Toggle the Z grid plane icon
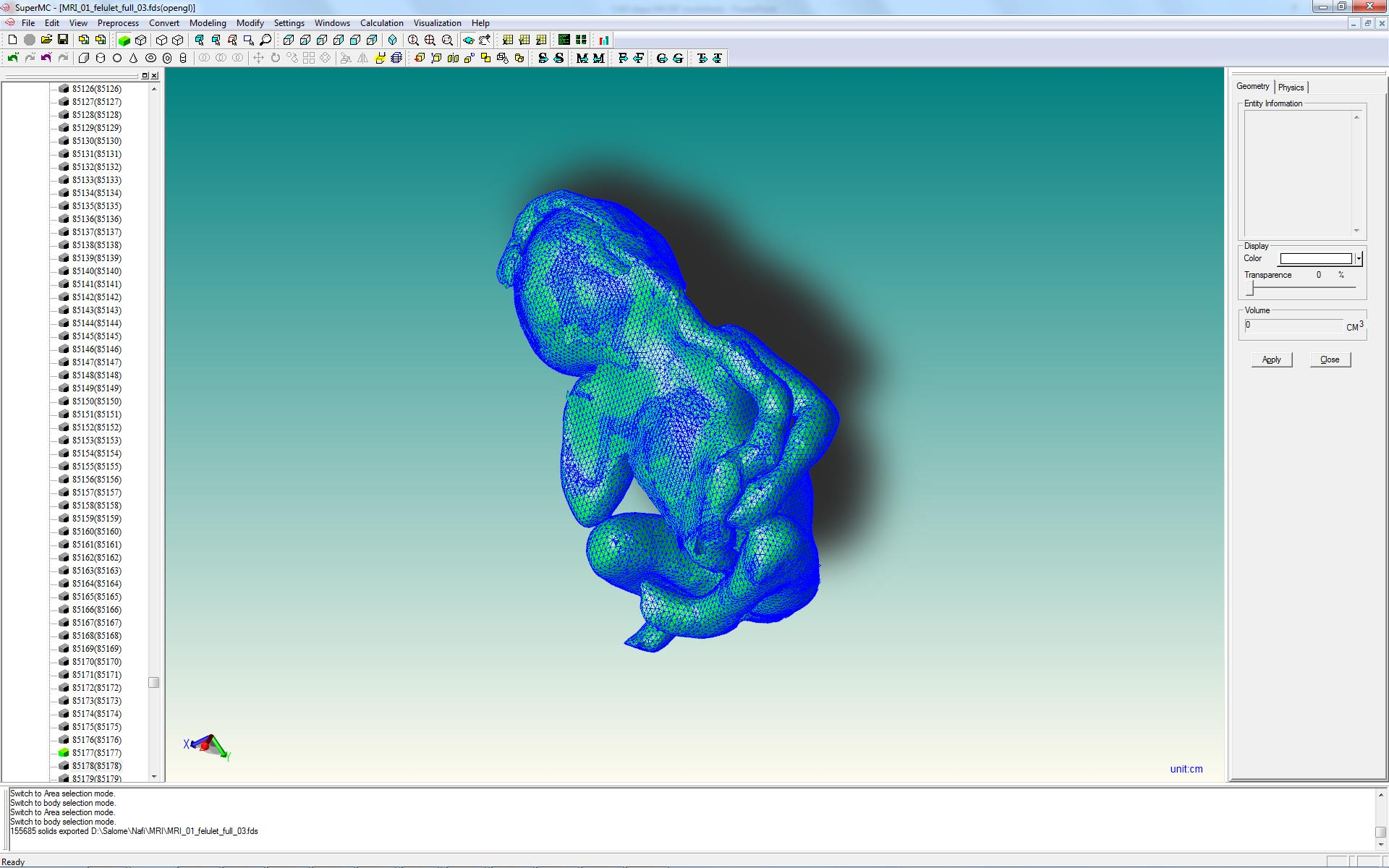The image size is (1389, 868). coord(541,40)
